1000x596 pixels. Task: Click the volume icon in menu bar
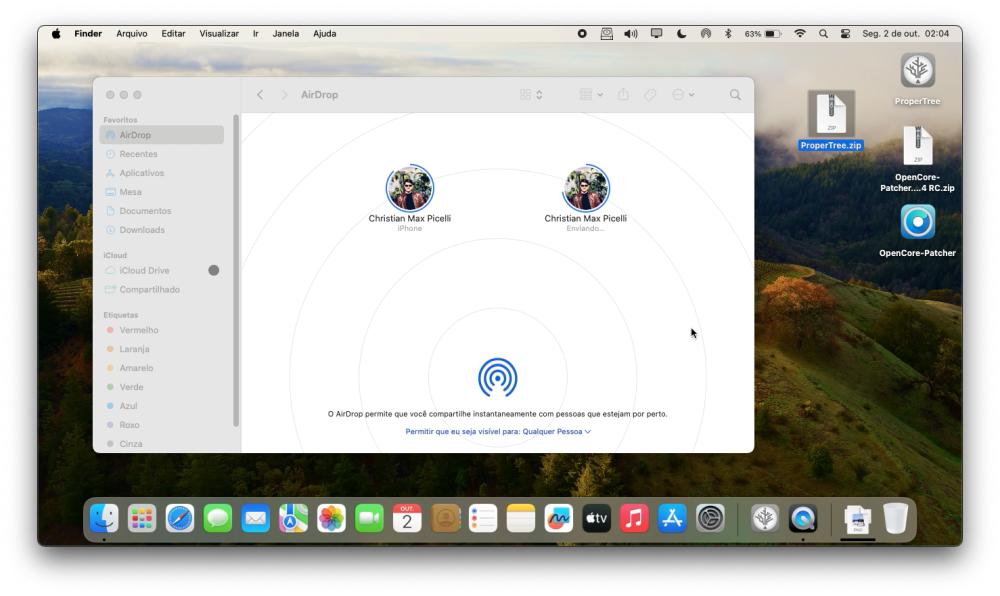(x=631, y=34)
